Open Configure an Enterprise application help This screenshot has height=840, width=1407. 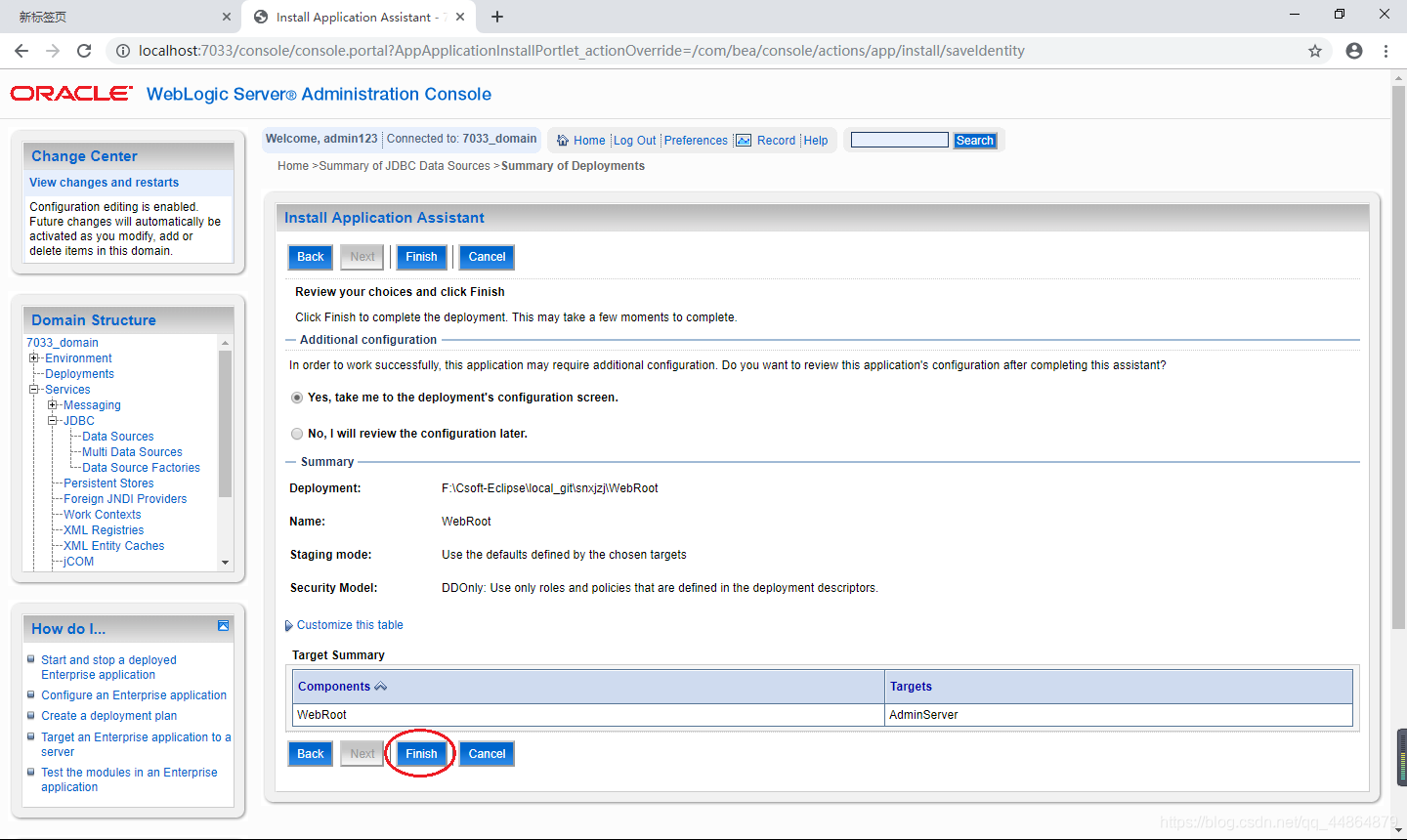coord(134,695)
